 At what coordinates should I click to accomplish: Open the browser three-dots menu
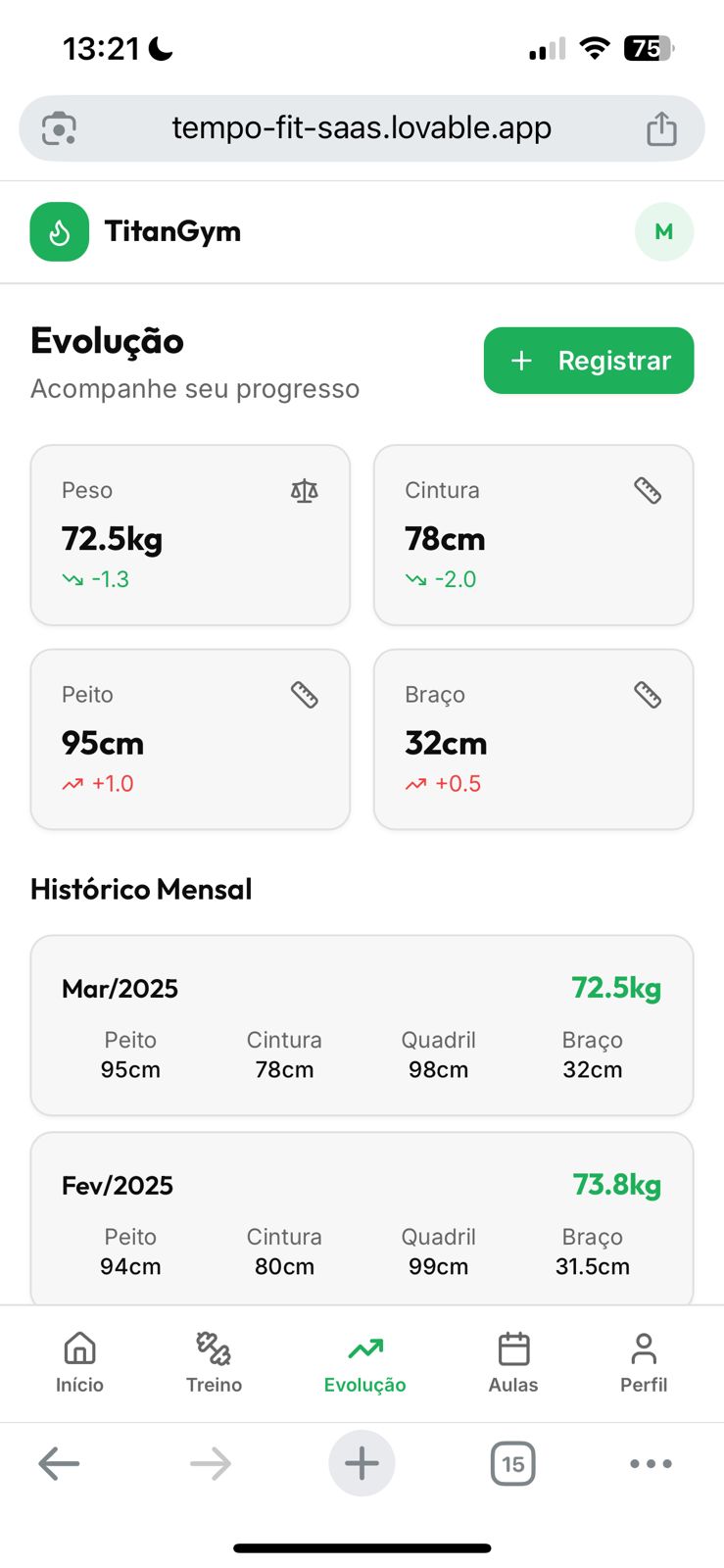(651, 1464)
